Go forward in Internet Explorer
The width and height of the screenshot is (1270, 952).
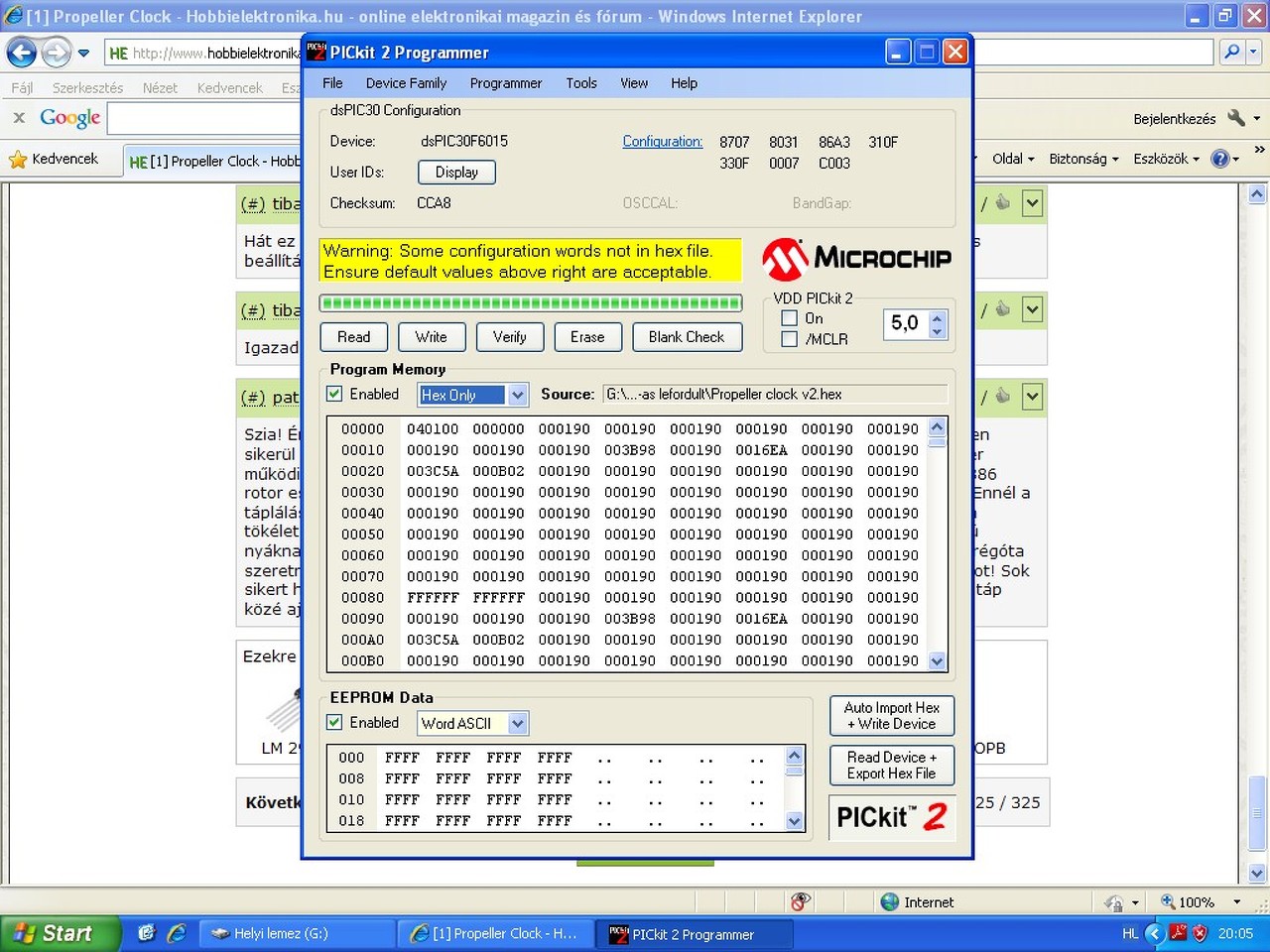click(57, 53)
